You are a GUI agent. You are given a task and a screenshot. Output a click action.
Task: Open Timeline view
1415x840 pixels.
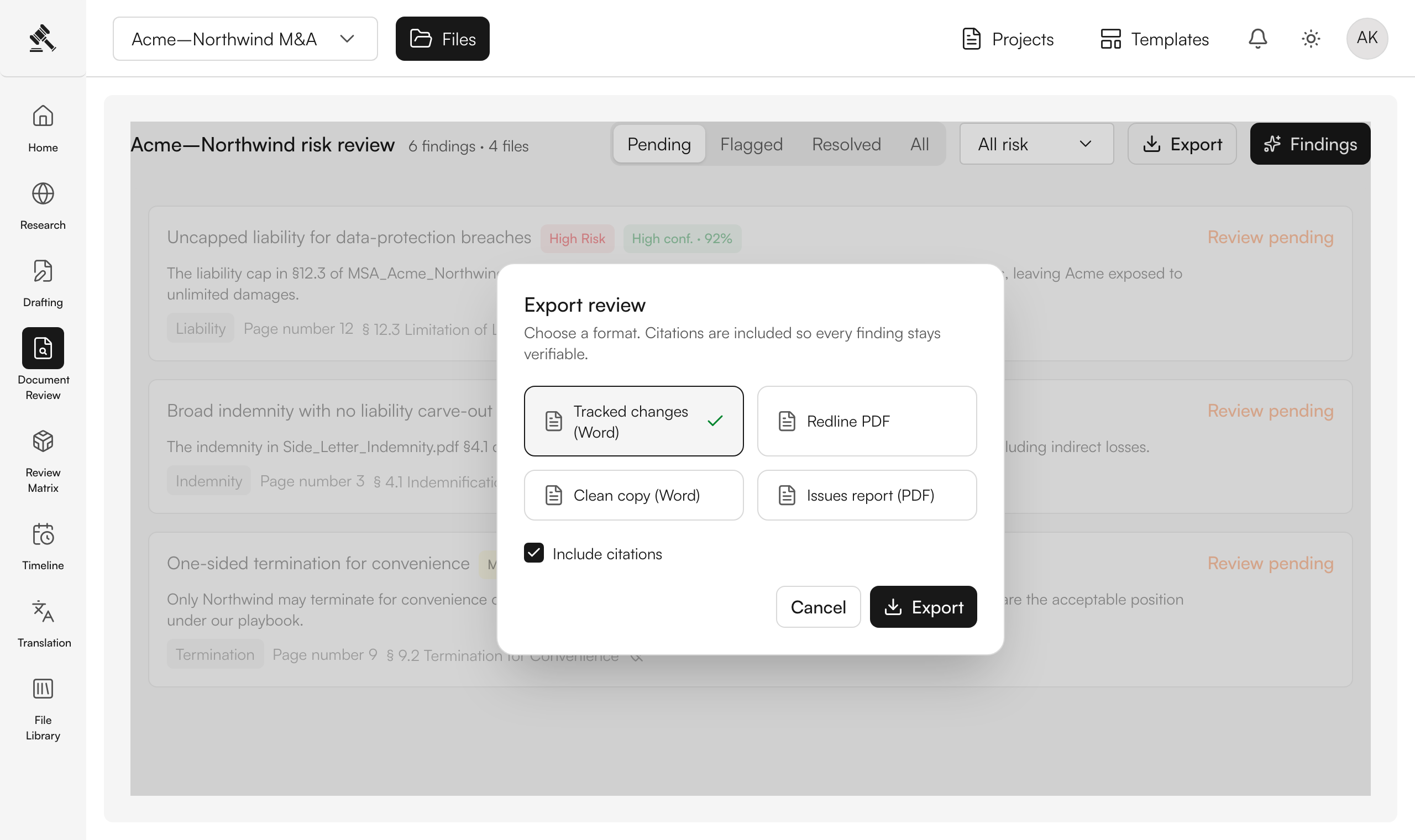pos(43,546)
